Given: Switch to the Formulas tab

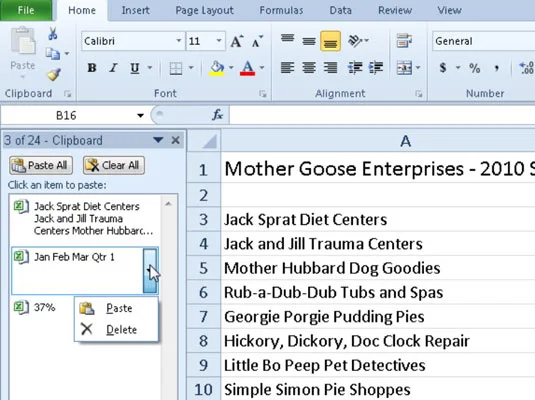Looking at the screenshot, I should (x=281, y=10).
